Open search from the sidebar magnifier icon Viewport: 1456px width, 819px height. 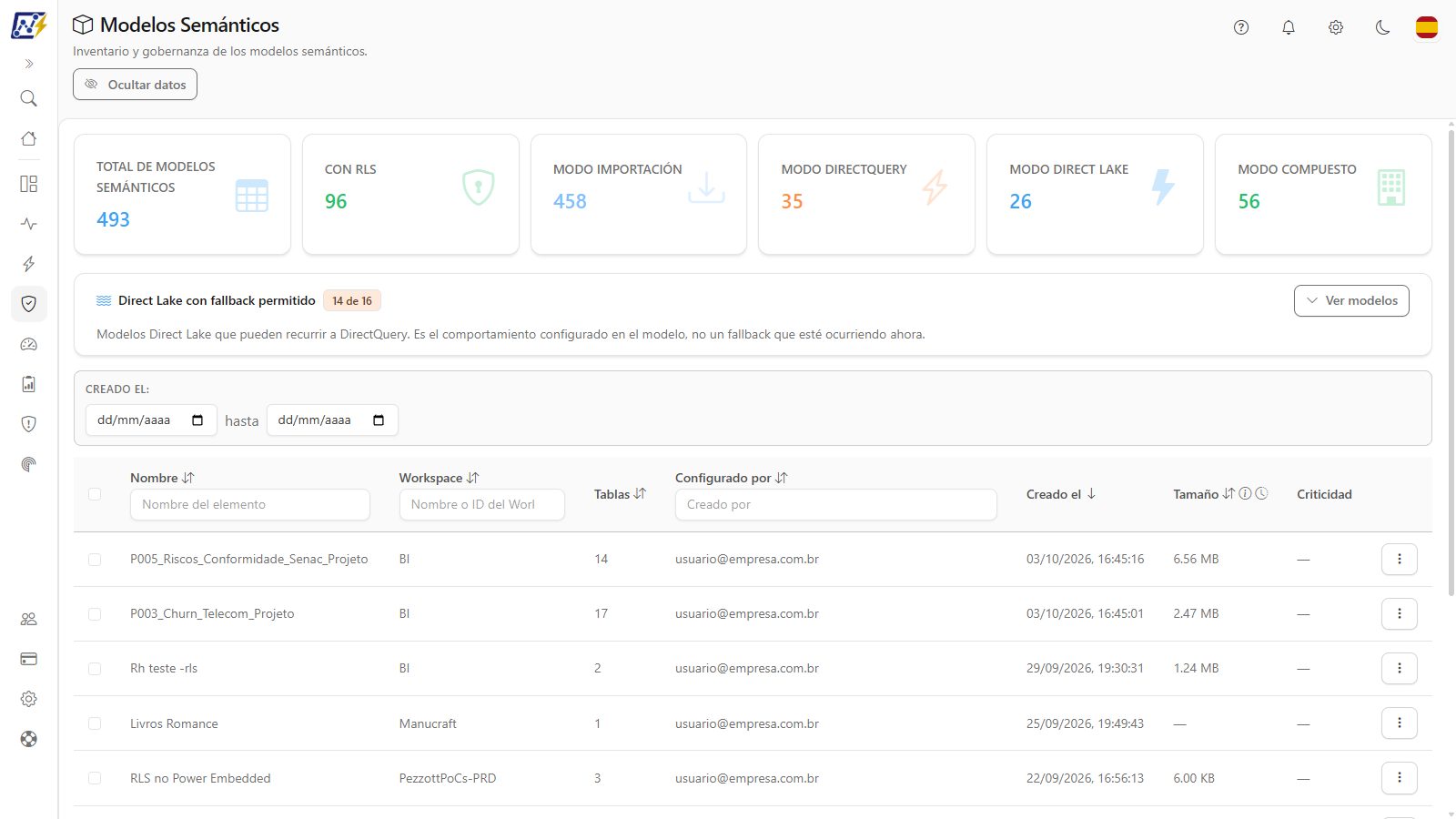point(29,98)
